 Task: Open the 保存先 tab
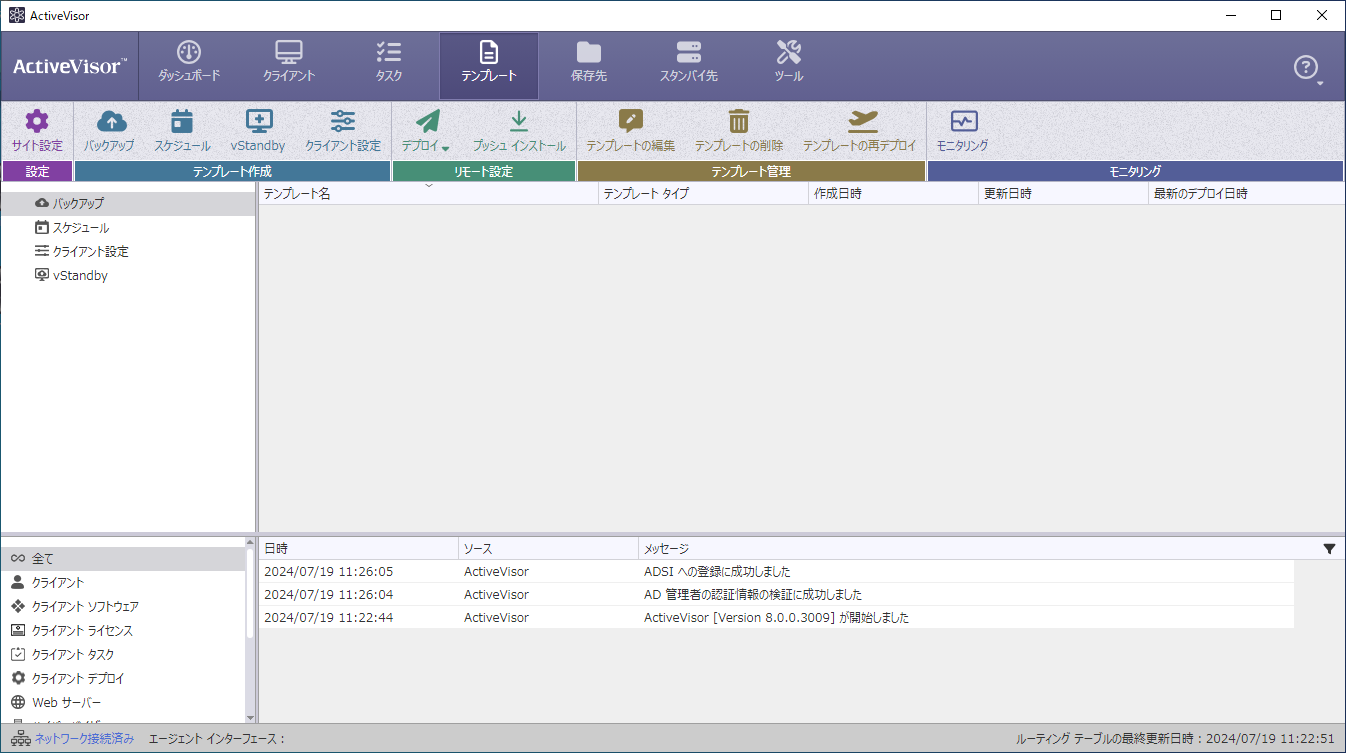click(589, 64)
